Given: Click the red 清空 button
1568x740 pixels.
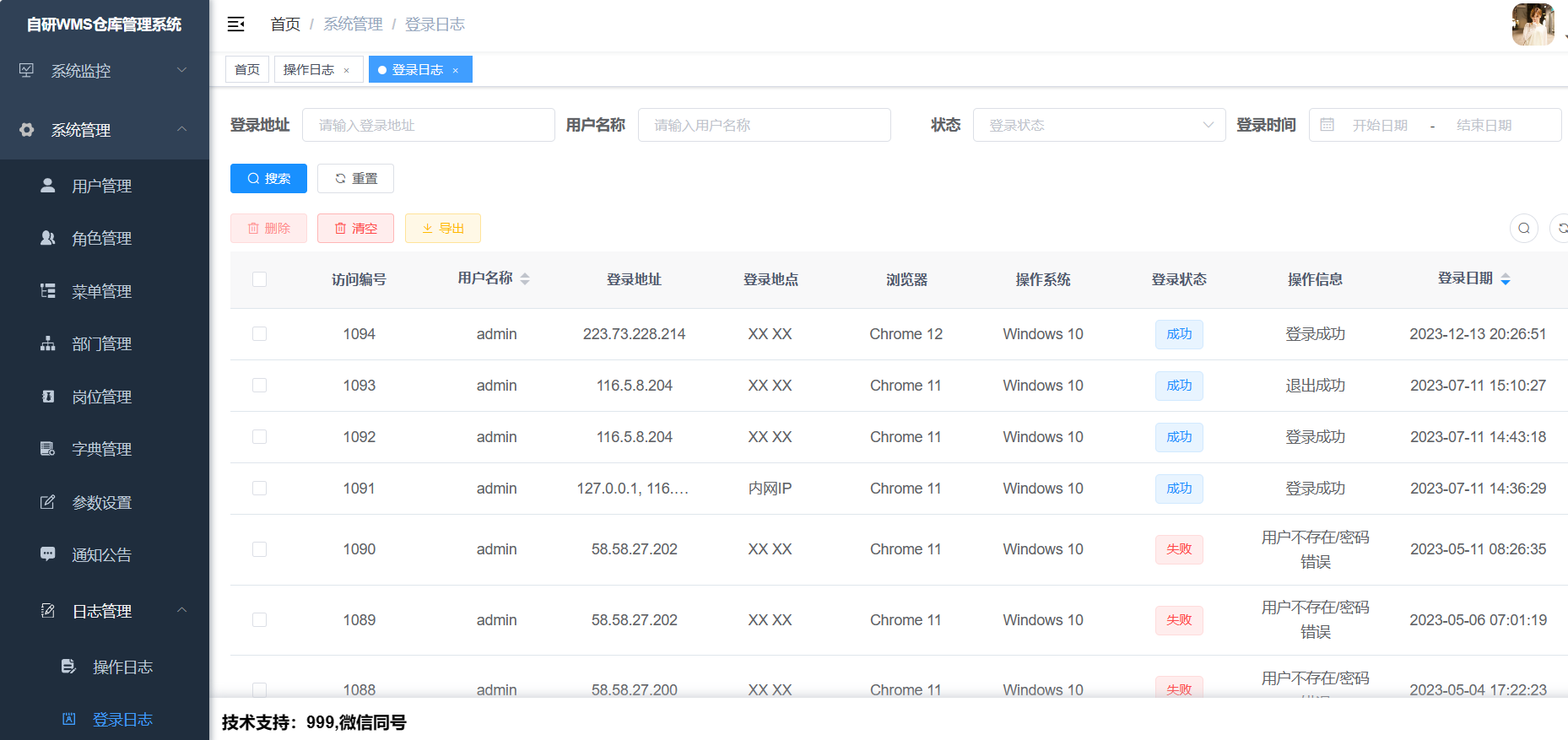Looking at the screenshot, I should point(355,228).
